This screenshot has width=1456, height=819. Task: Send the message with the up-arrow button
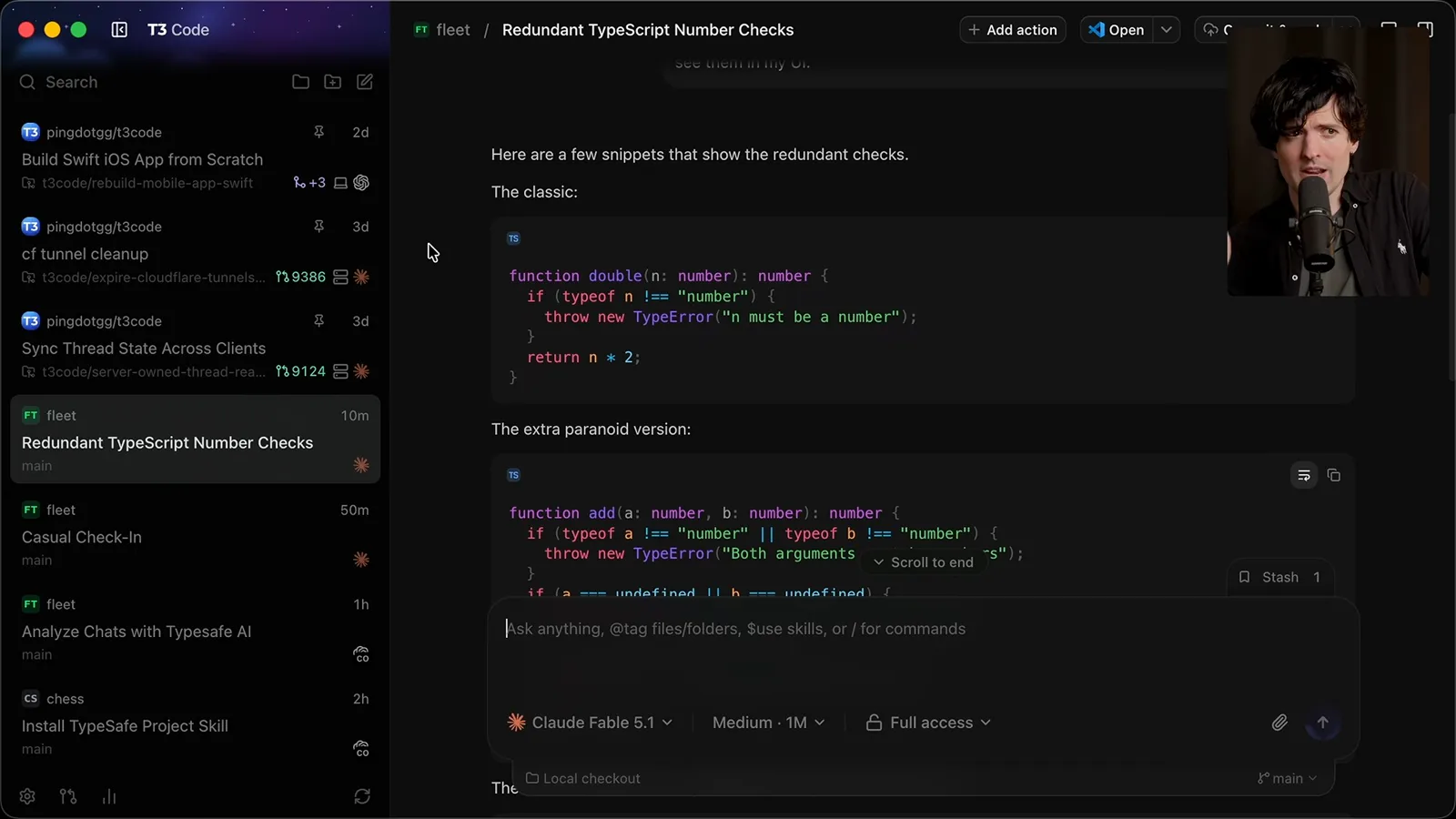(x=1322, y=723)
